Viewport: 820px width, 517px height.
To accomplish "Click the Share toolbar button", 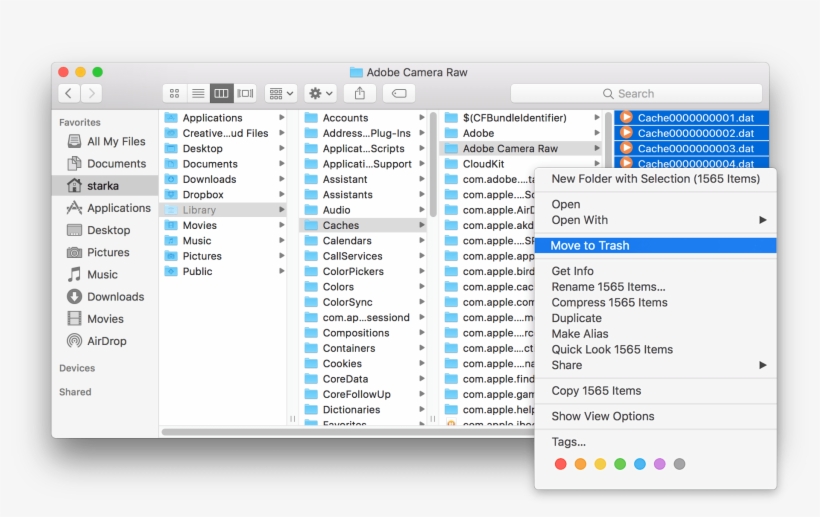I will 360,94.
